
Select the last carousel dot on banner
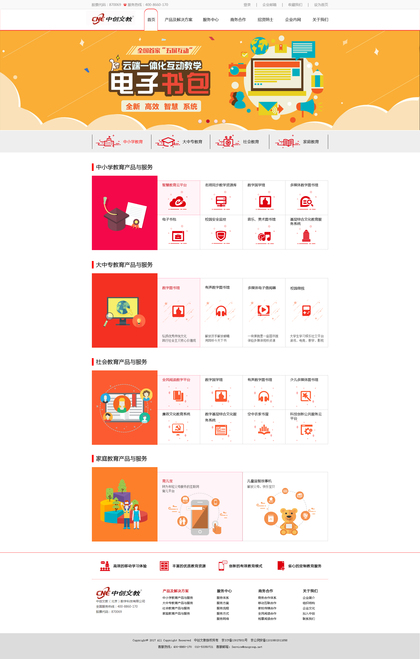(x=224, y=121)
